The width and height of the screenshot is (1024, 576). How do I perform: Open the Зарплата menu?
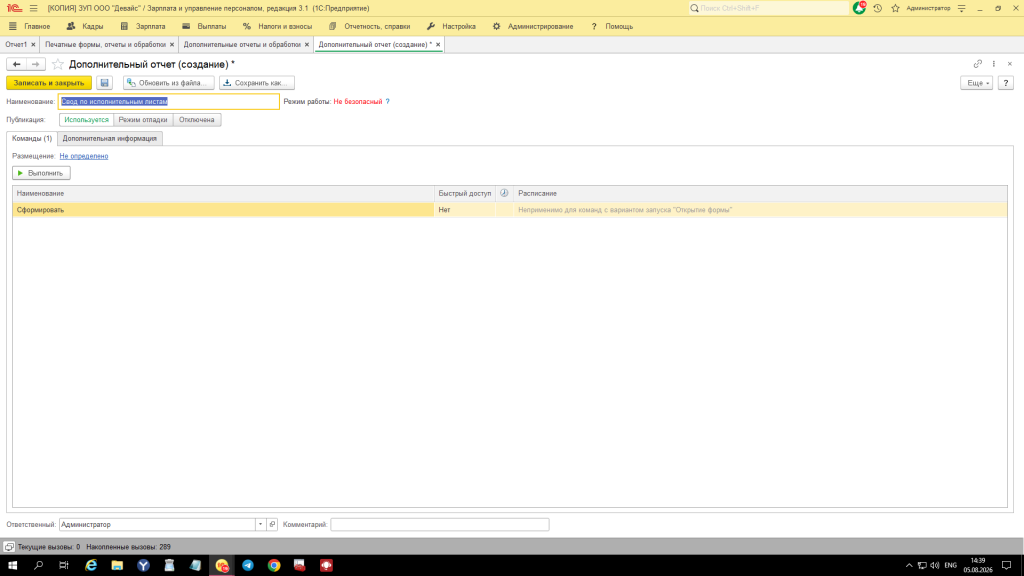coord(143,27)
